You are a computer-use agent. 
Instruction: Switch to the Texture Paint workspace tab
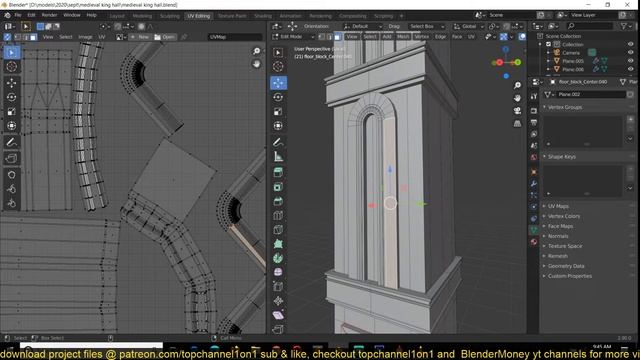pyautogui.click(x=232, y=16)
